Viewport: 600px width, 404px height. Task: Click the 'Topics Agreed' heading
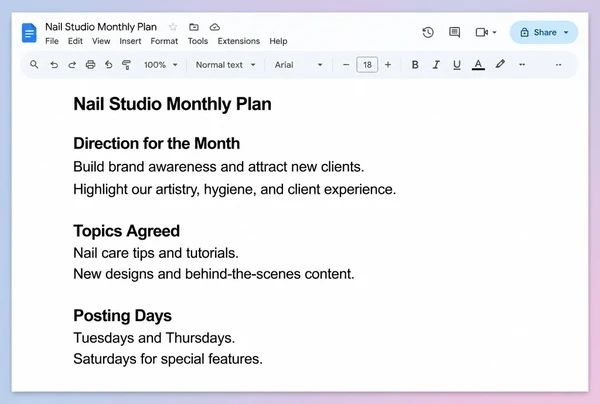[126, 231]
